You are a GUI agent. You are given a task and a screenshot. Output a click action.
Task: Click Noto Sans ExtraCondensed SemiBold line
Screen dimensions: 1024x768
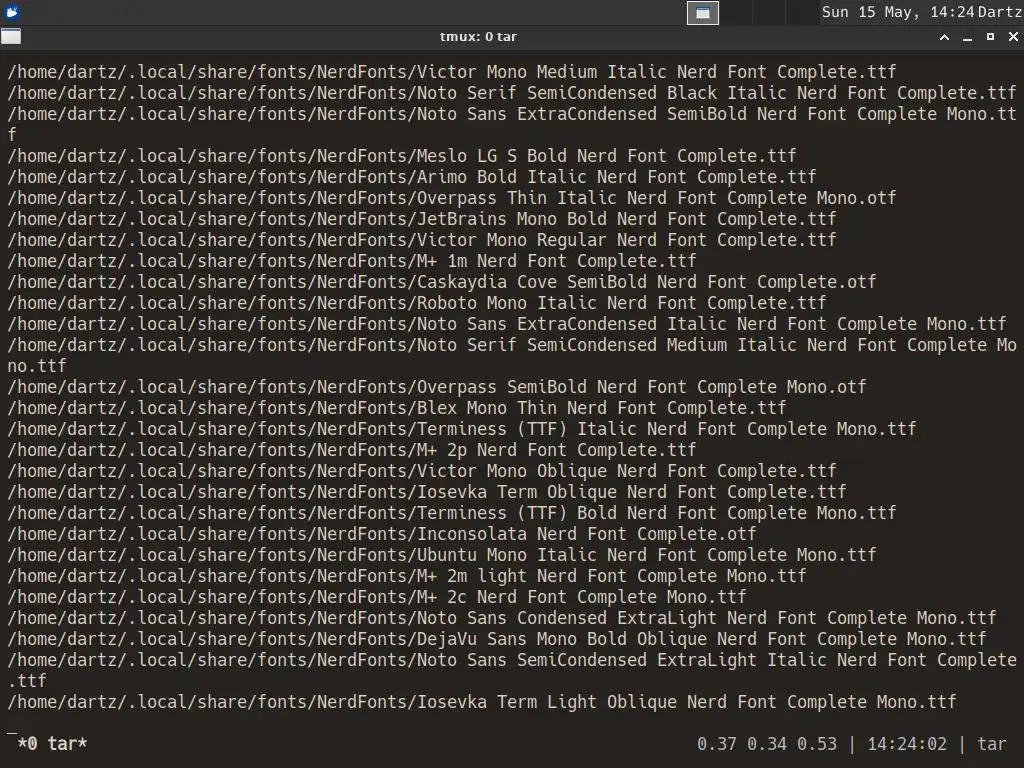click(x=512, y=114)
